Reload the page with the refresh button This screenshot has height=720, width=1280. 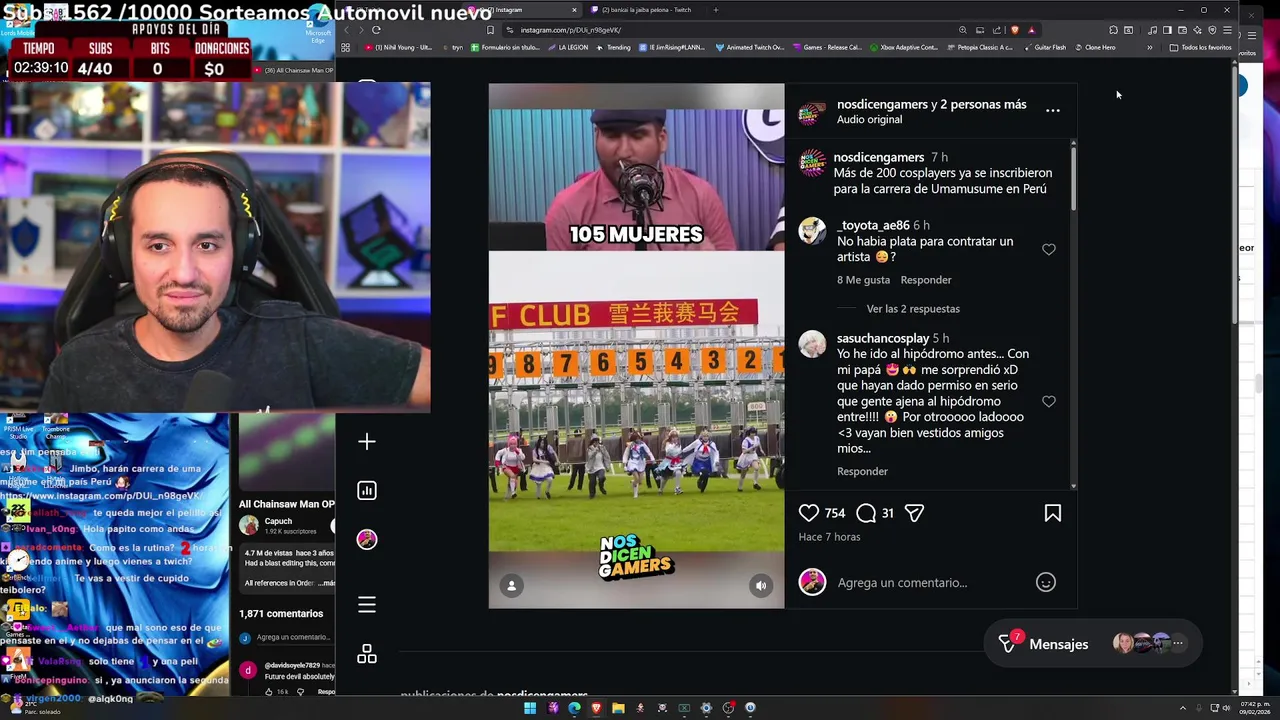point(376,30)
